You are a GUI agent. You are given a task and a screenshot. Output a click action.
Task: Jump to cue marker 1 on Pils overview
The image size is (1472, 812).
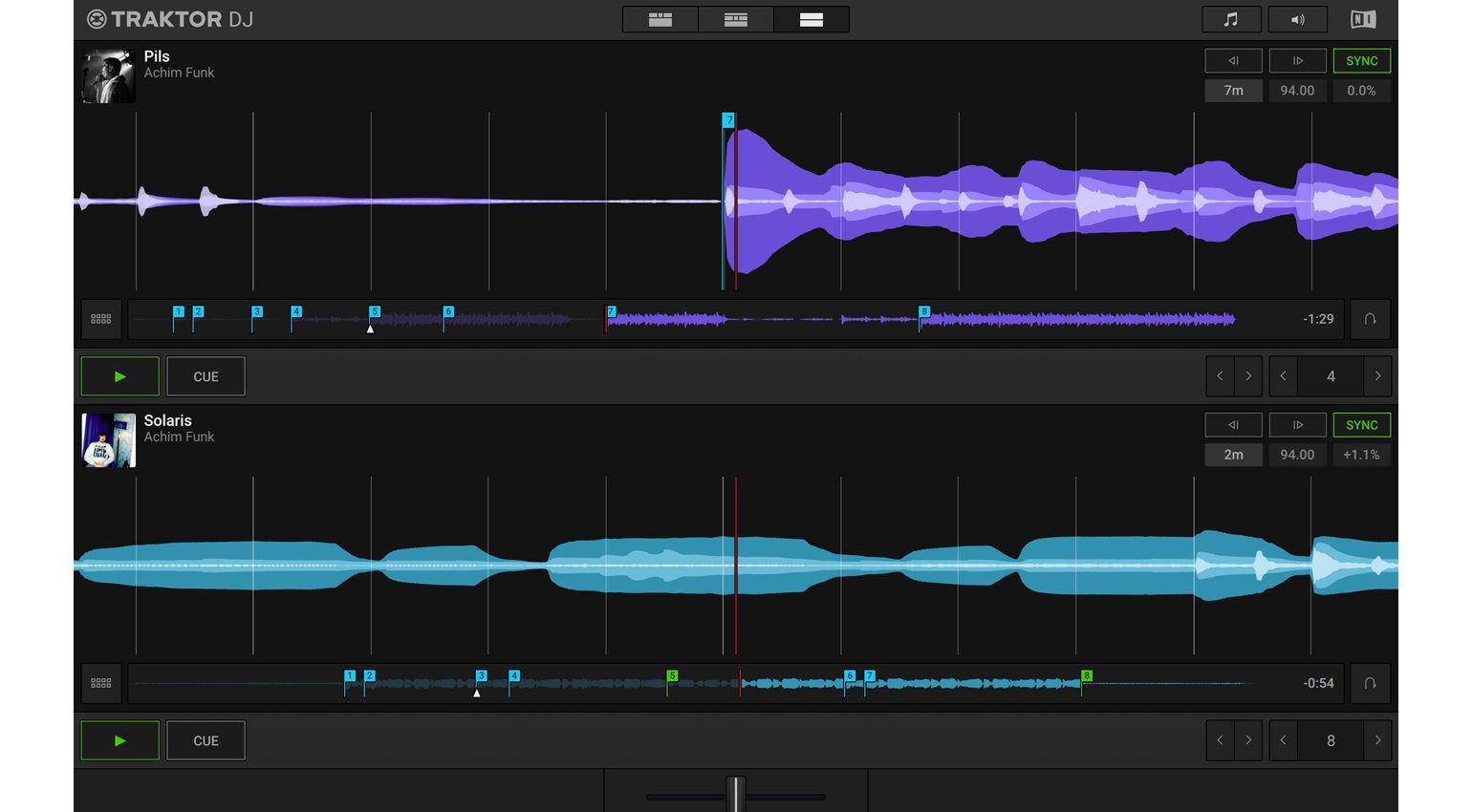click(179, 311)
